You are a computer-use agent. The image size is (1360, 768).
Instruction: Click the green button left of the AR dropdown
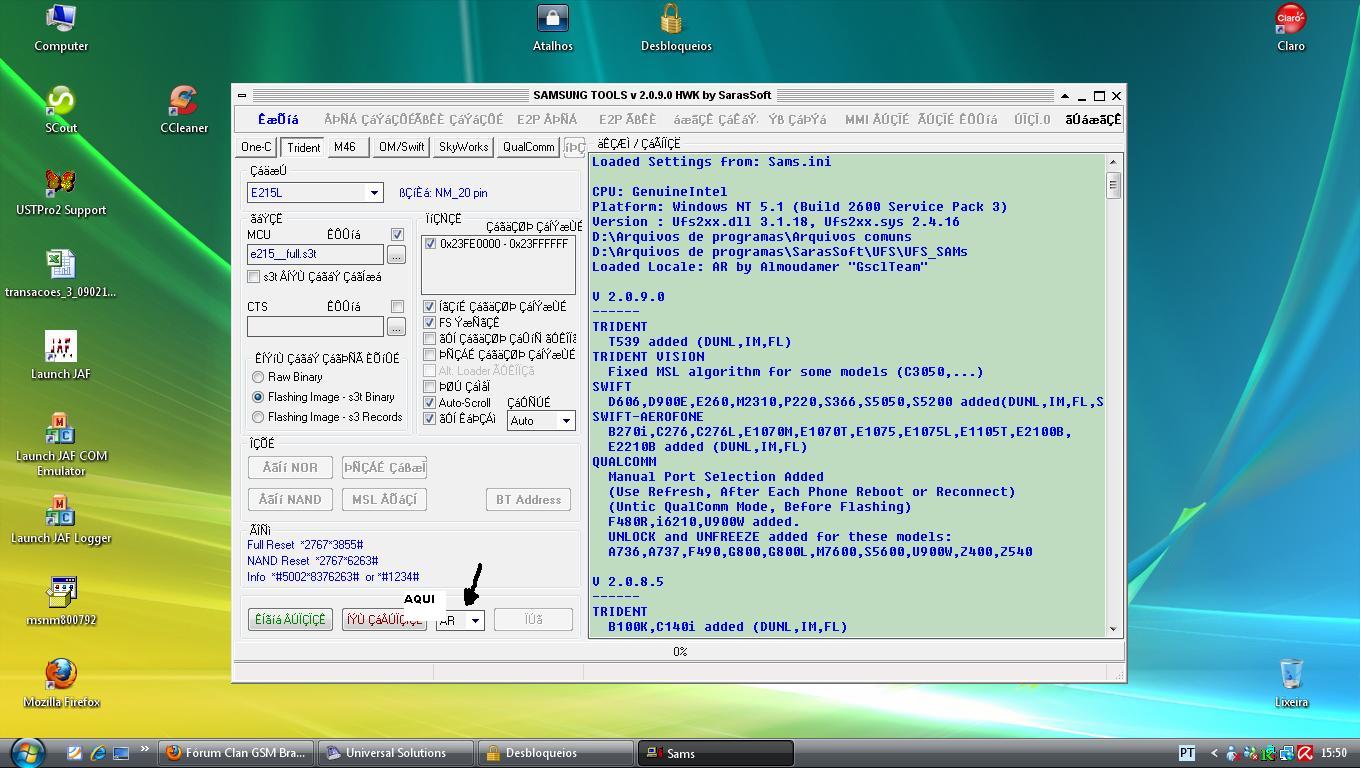click(290, 620)
